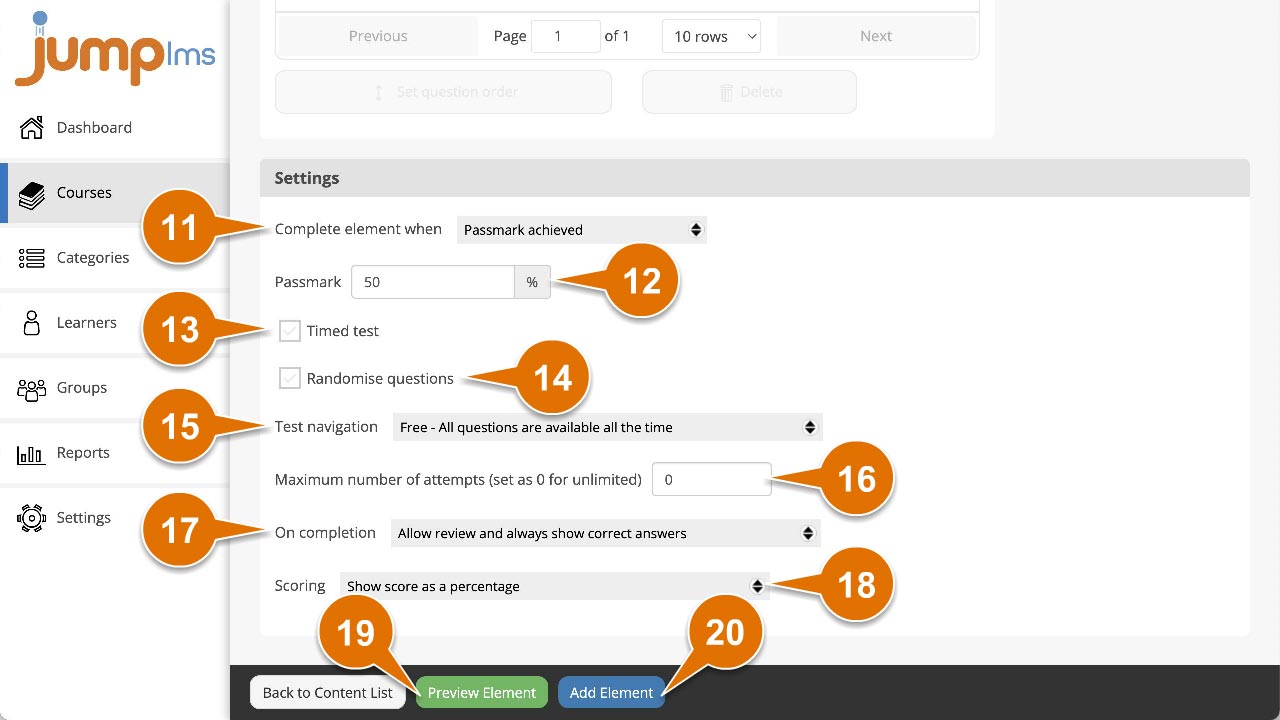Expand the Test navigation dropdown
The image size is (1280, 720).
607,427
